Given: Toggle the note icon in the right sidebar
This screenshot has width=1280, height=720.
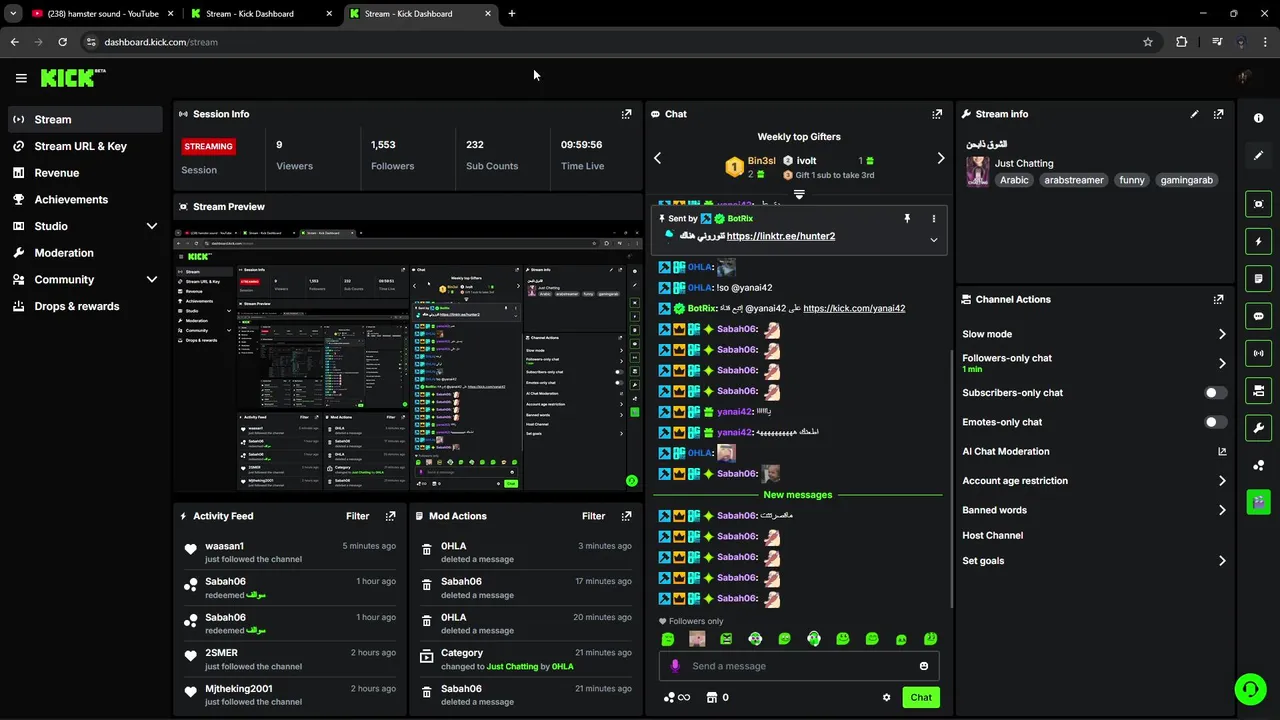Looking at the screenshot, I should click(1258, 278).
